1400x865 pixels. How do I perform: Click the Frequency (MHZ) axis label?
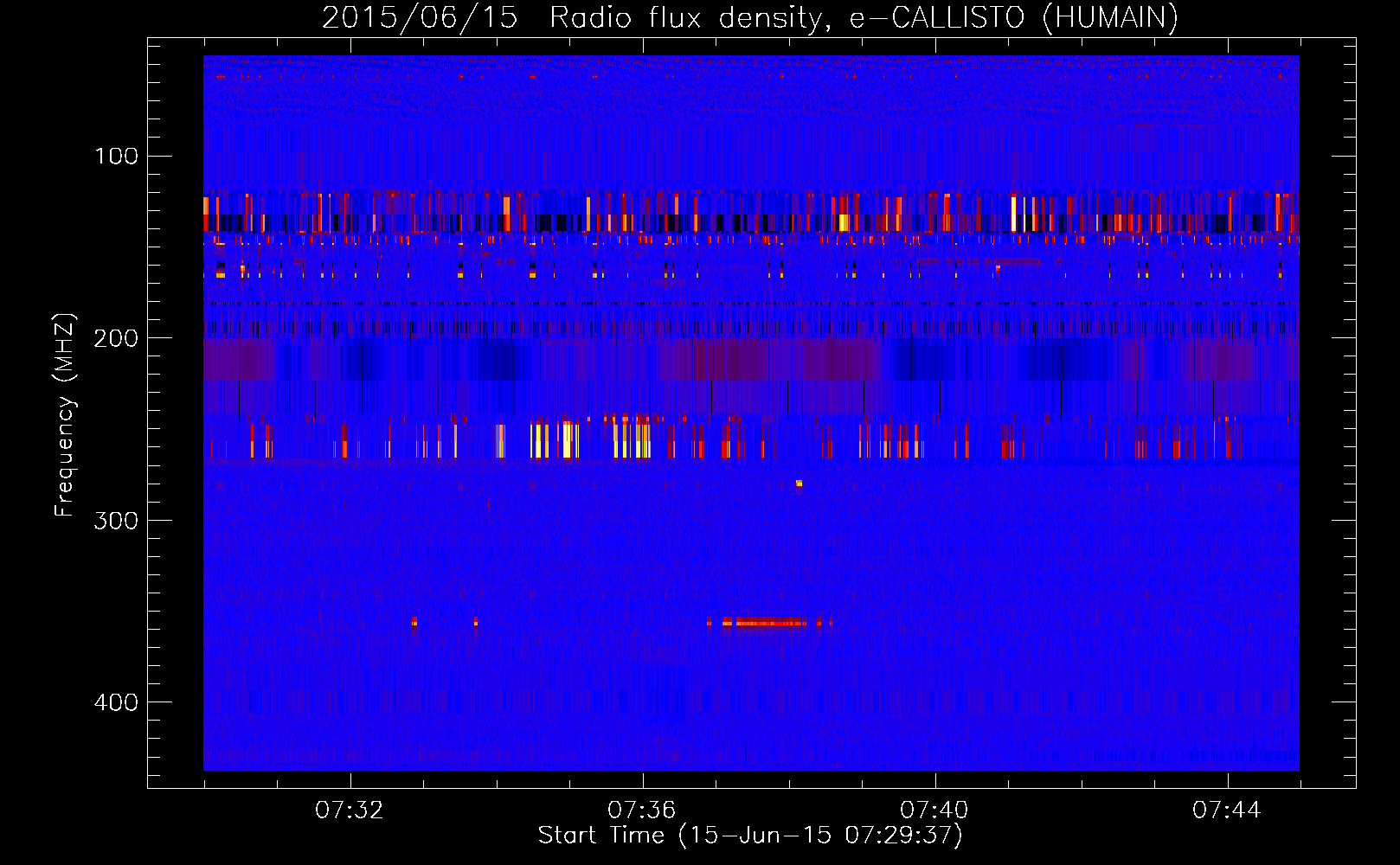click(x=65, y=415)
